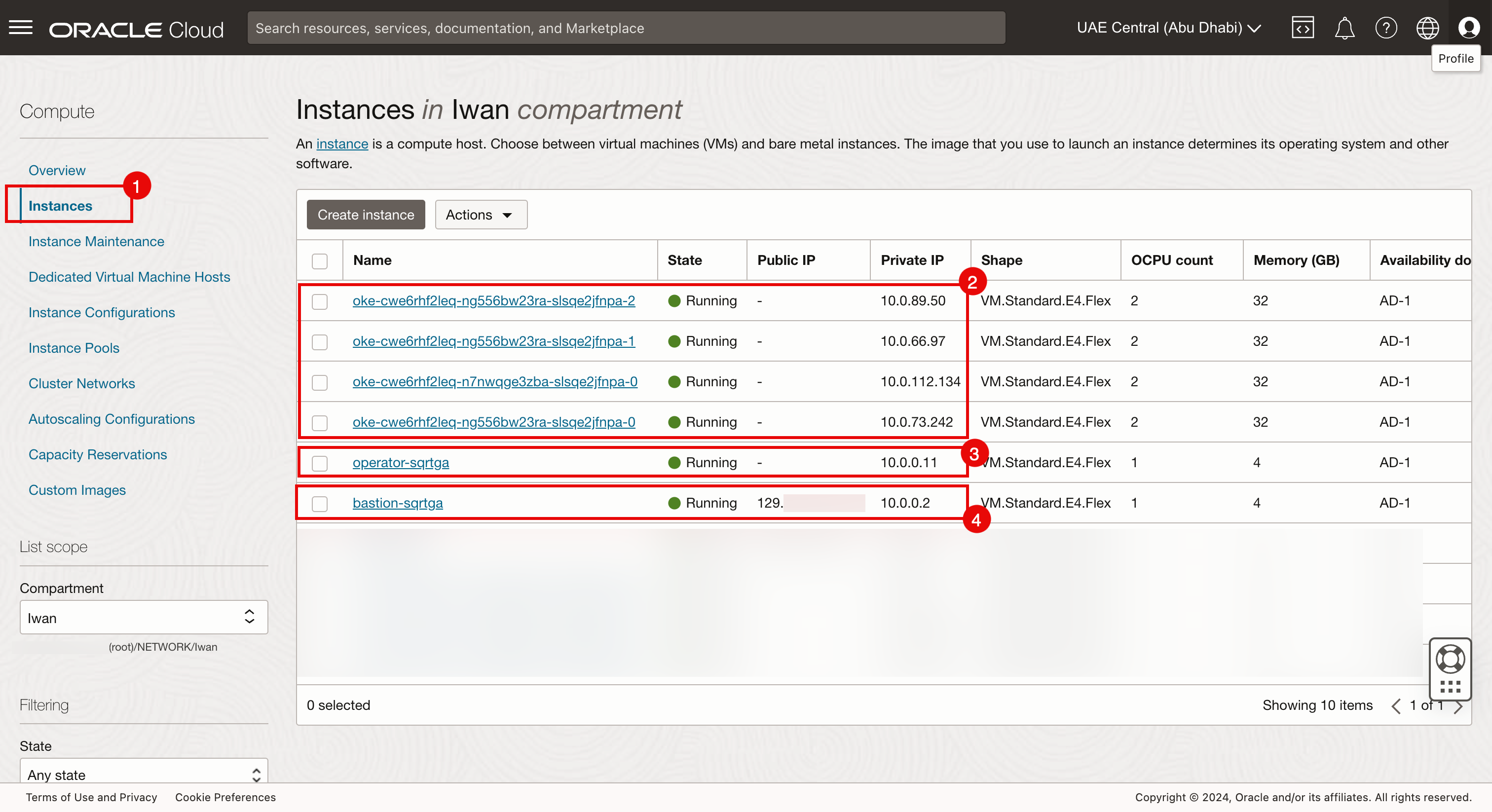Tick the bastion-sqrtga row checkbox
This screenshot has width=1492, height=812.
[320, 503]
